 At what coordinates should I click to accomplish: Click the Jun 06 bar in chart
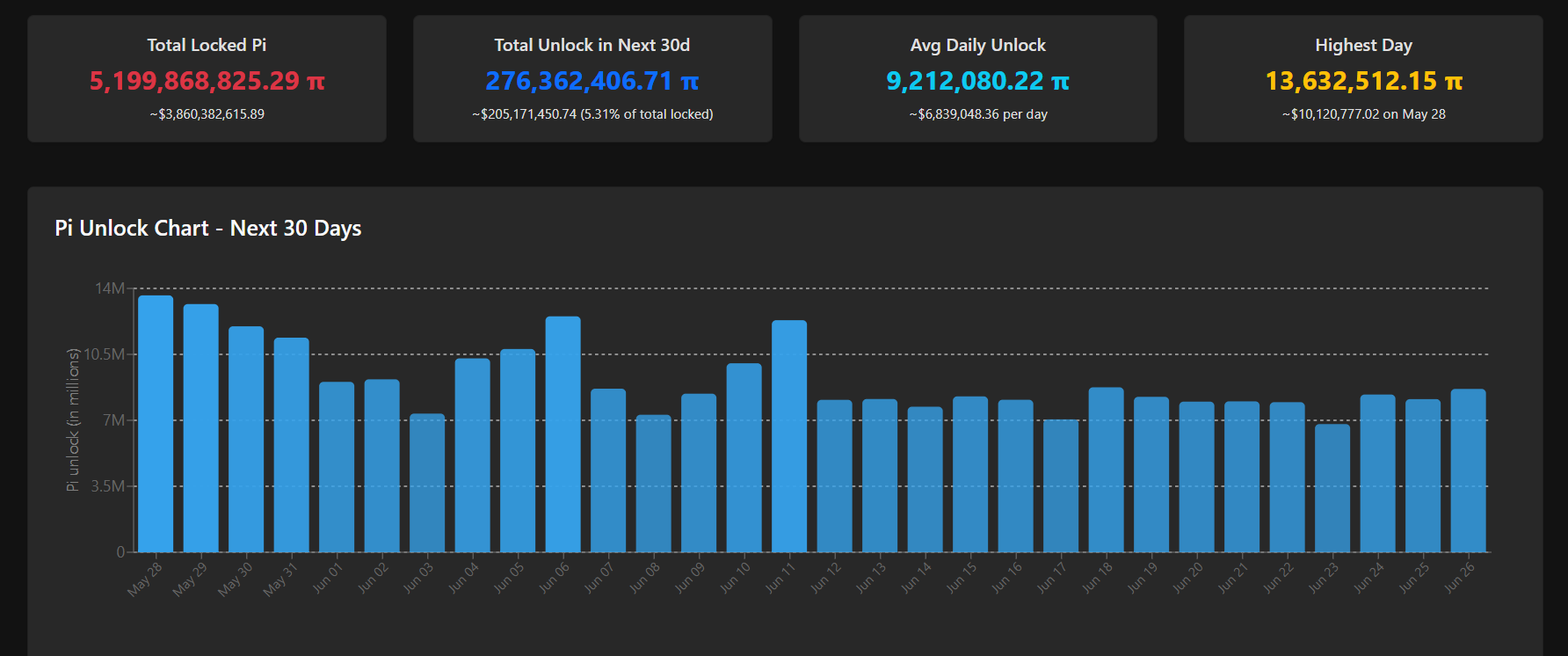pos(563,434)
